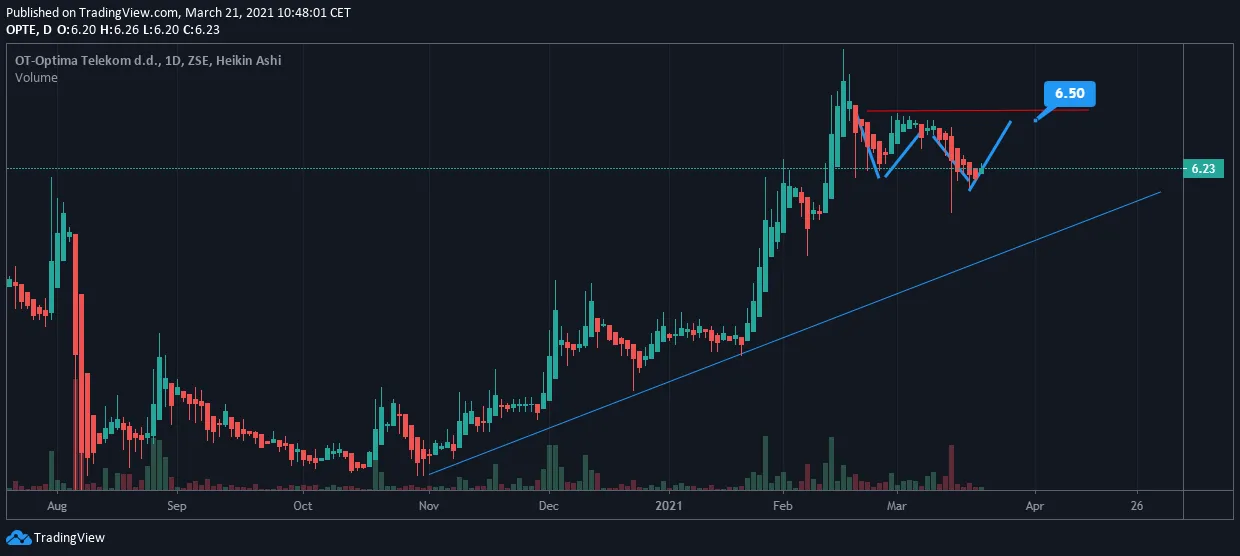Click the OT-Optima Telekom chart title

point(148,60)
